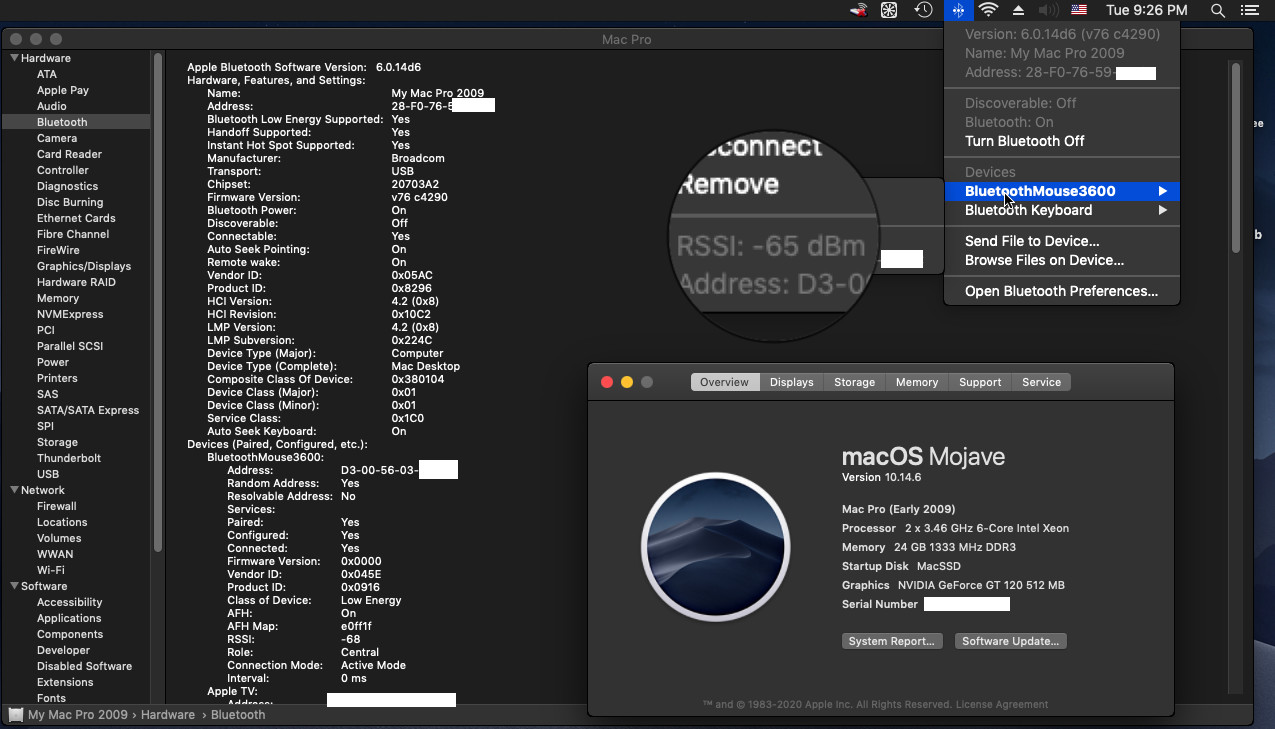Open Notification Center list icon

click(1249, 10)
